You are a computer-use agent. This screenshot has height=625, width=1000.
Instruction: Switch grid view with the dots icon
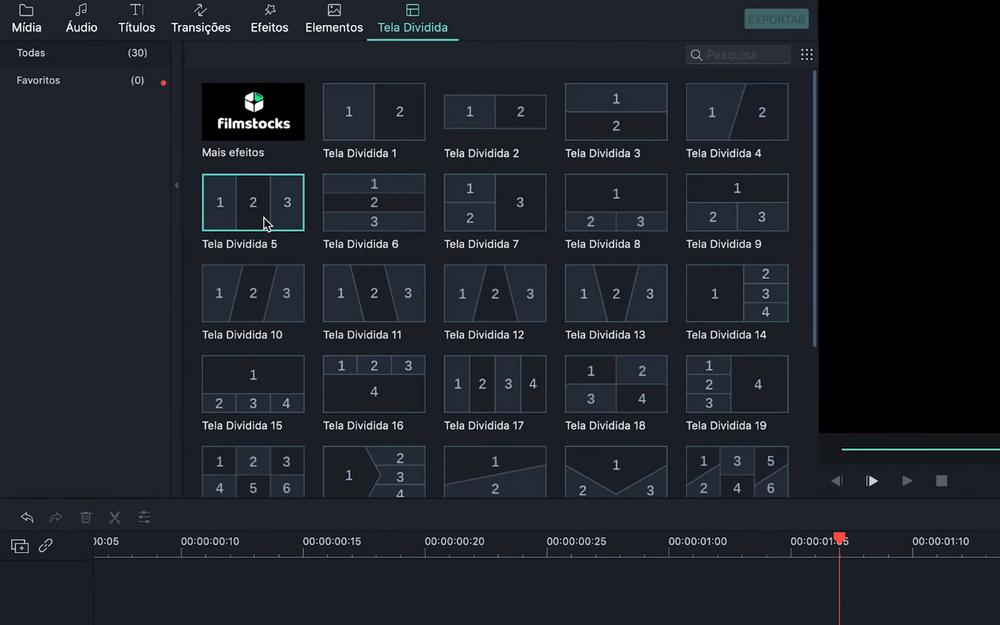pyautogui.click(x=807, y=55)
